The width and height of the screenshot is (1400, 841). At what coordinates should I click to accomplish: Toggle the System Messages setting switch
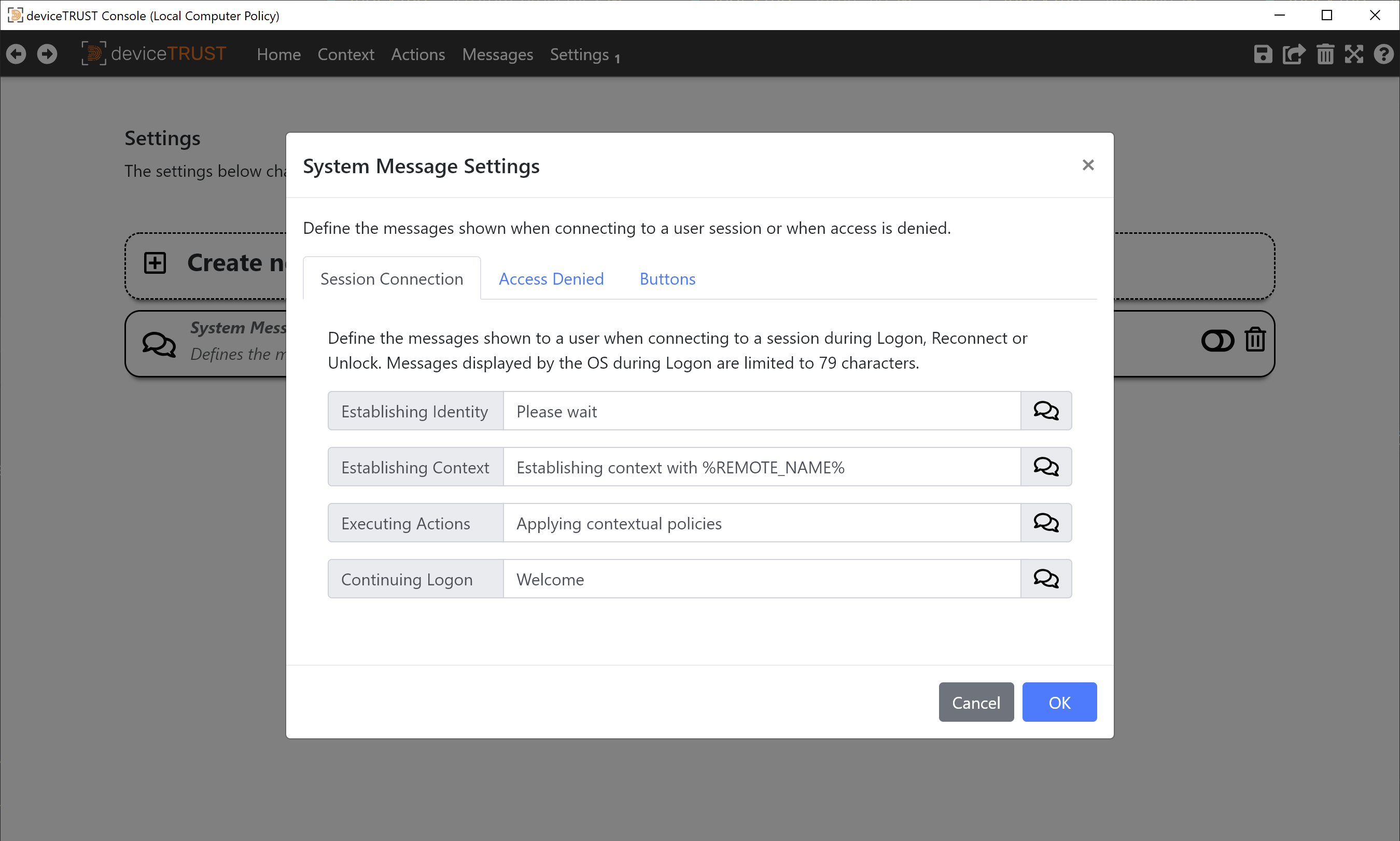pyautogui.click(x=1217, y=341)
